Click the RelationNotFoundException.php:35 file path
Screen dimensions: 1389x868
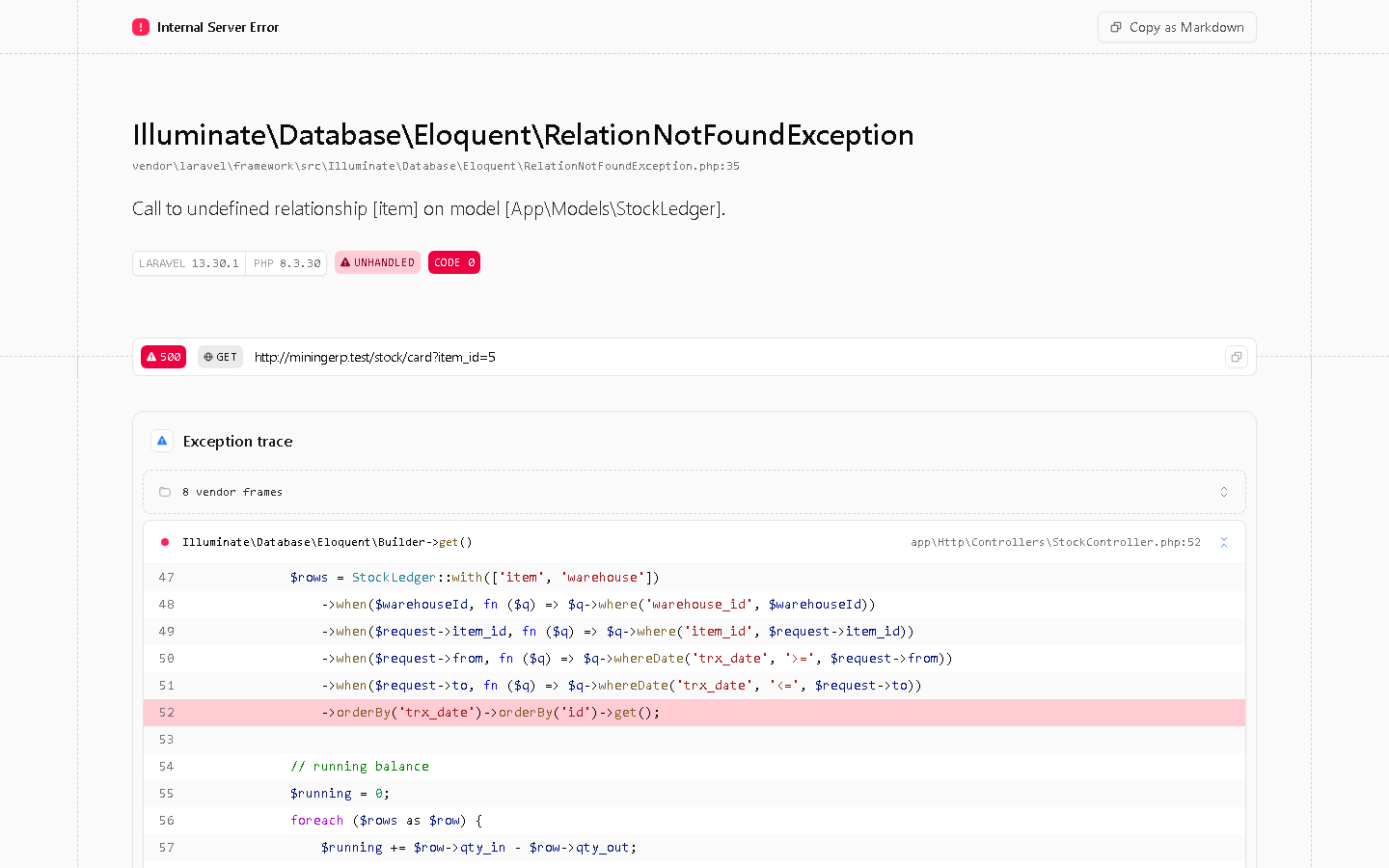tap(436, 166)
